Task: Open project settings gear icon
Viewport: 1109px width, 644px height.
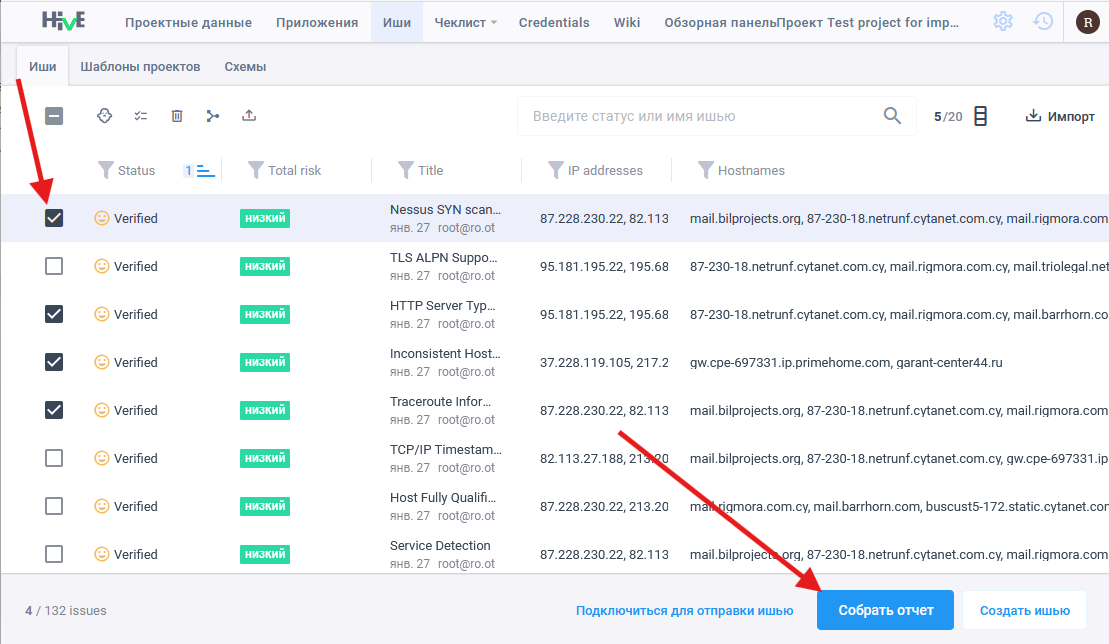Action: pyautogui.click(x=1002, y=21)
